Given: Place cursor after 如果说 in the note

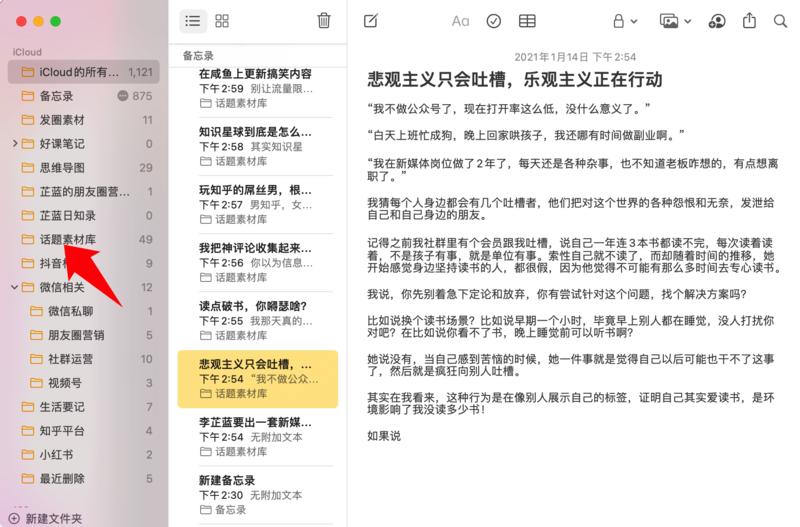Looking at the screenshot, I should click(x=403, y=436).
